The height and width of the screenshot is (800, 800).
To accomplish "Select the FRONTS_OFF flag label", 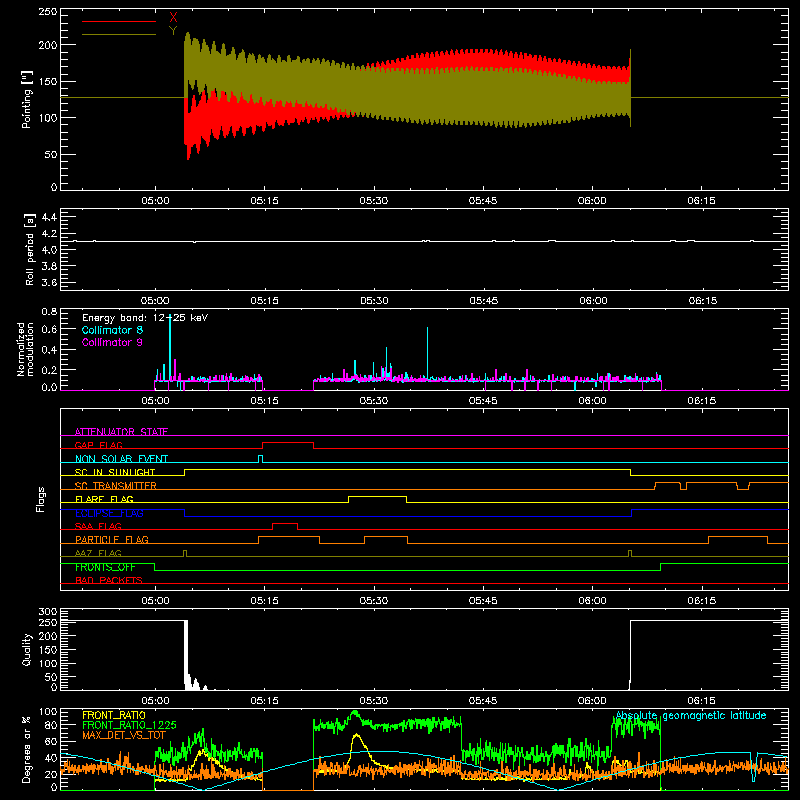I will click(105, 567).
